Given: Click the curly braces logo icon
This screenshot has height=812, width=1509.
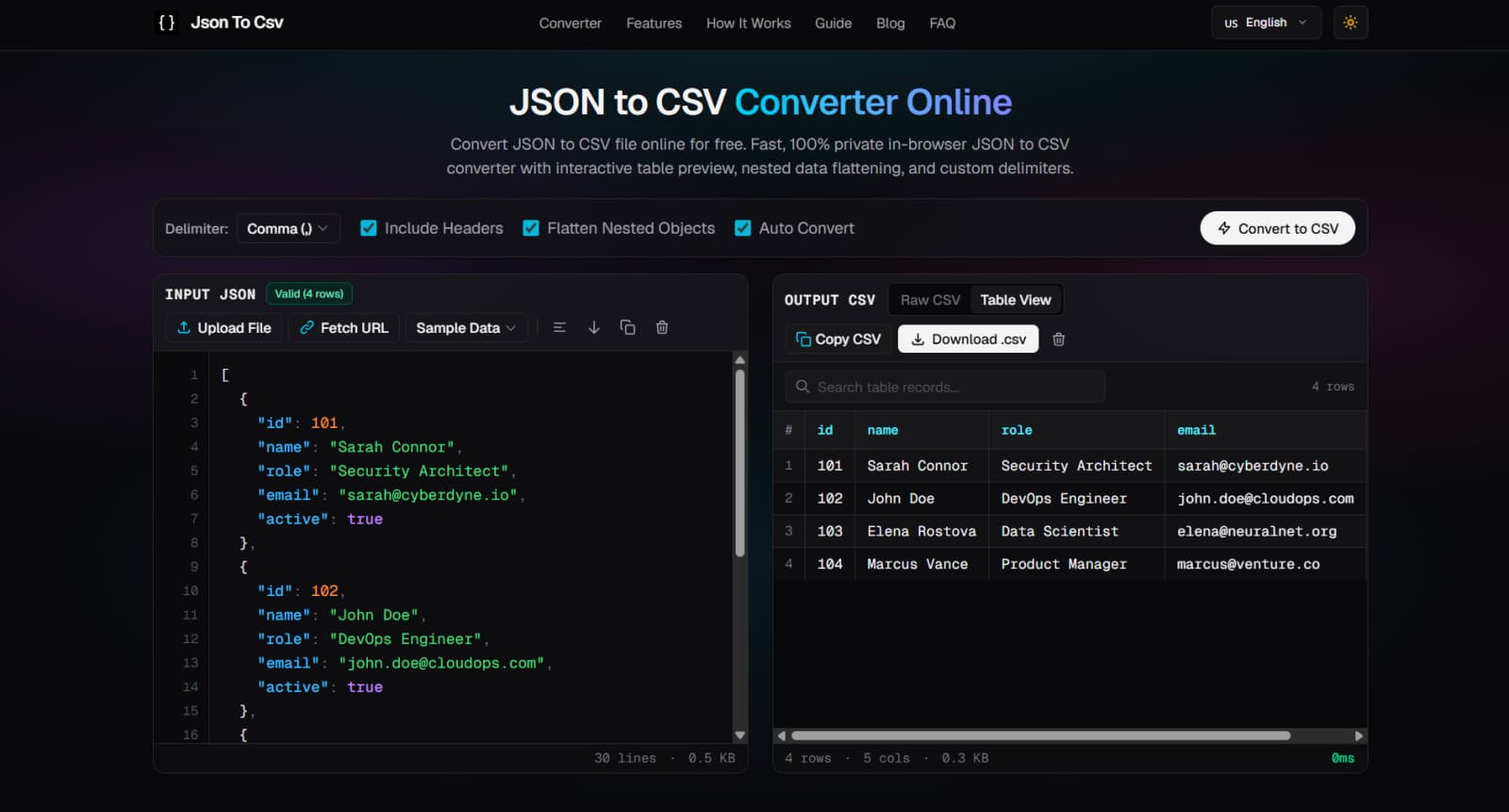Looking at the screenshot, I should [x=167, y=23].
